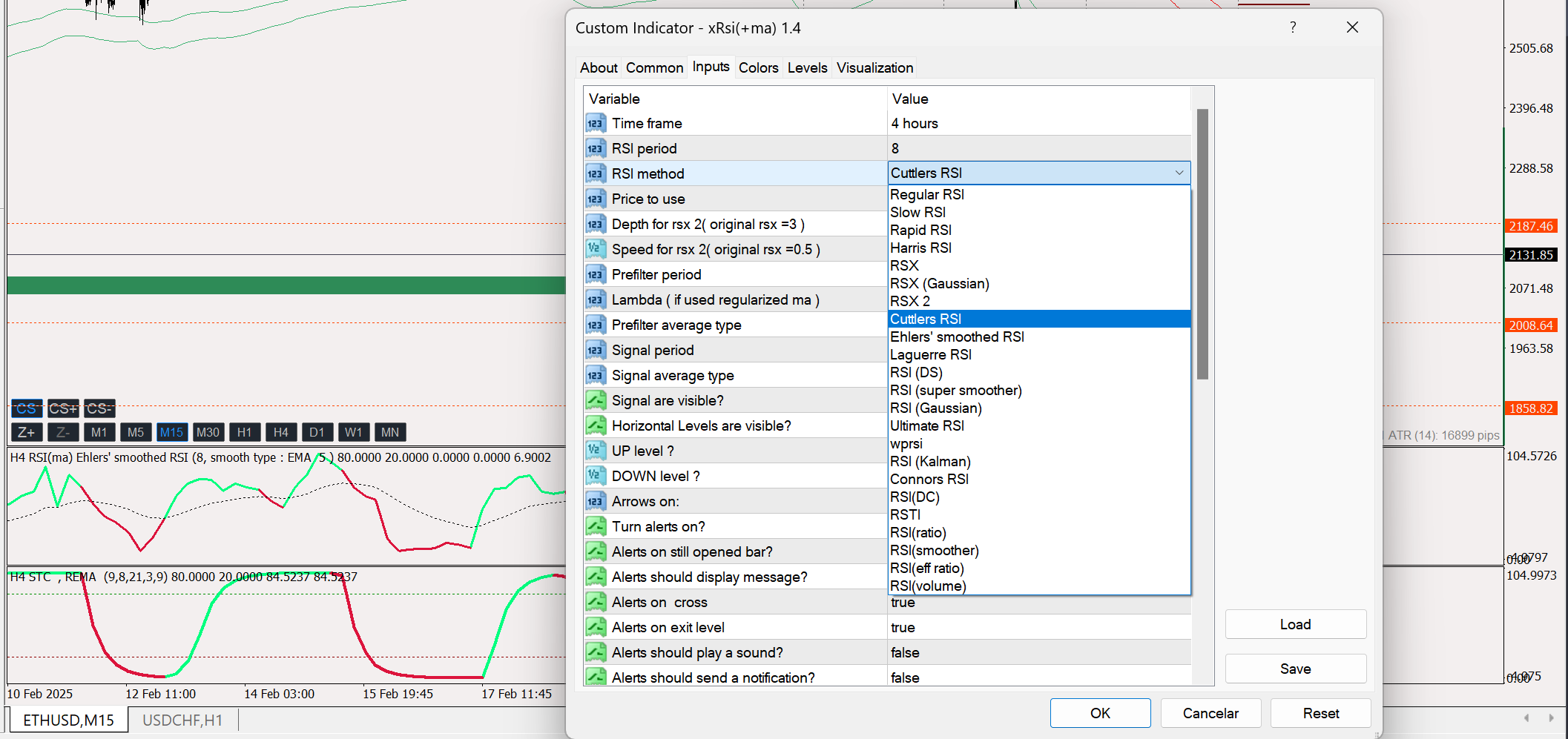
Task: Switch chart to the M30 timeframe
Action: [208, 432]
